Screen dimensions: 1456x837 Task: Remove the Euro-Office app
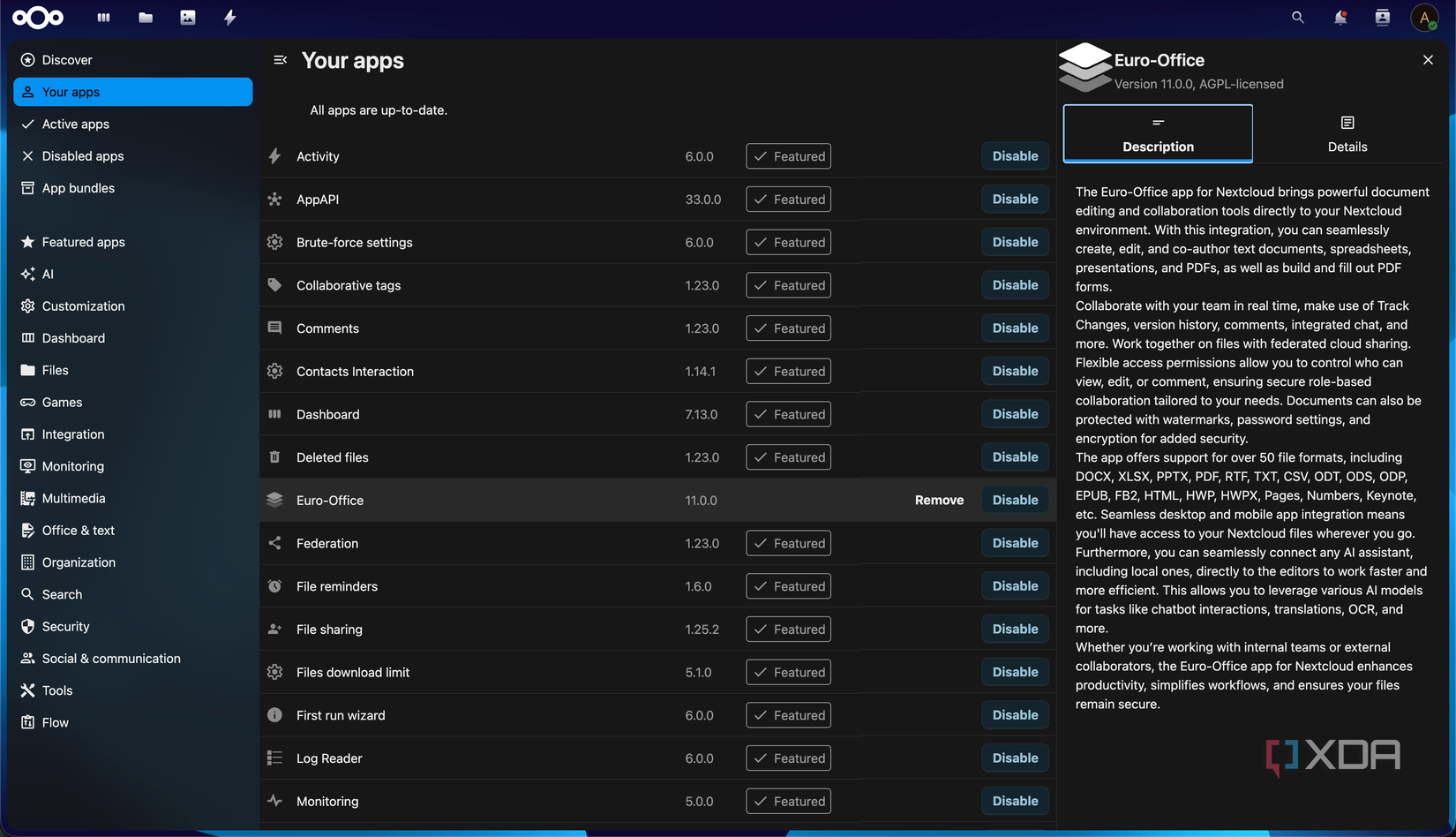point(939,501)
